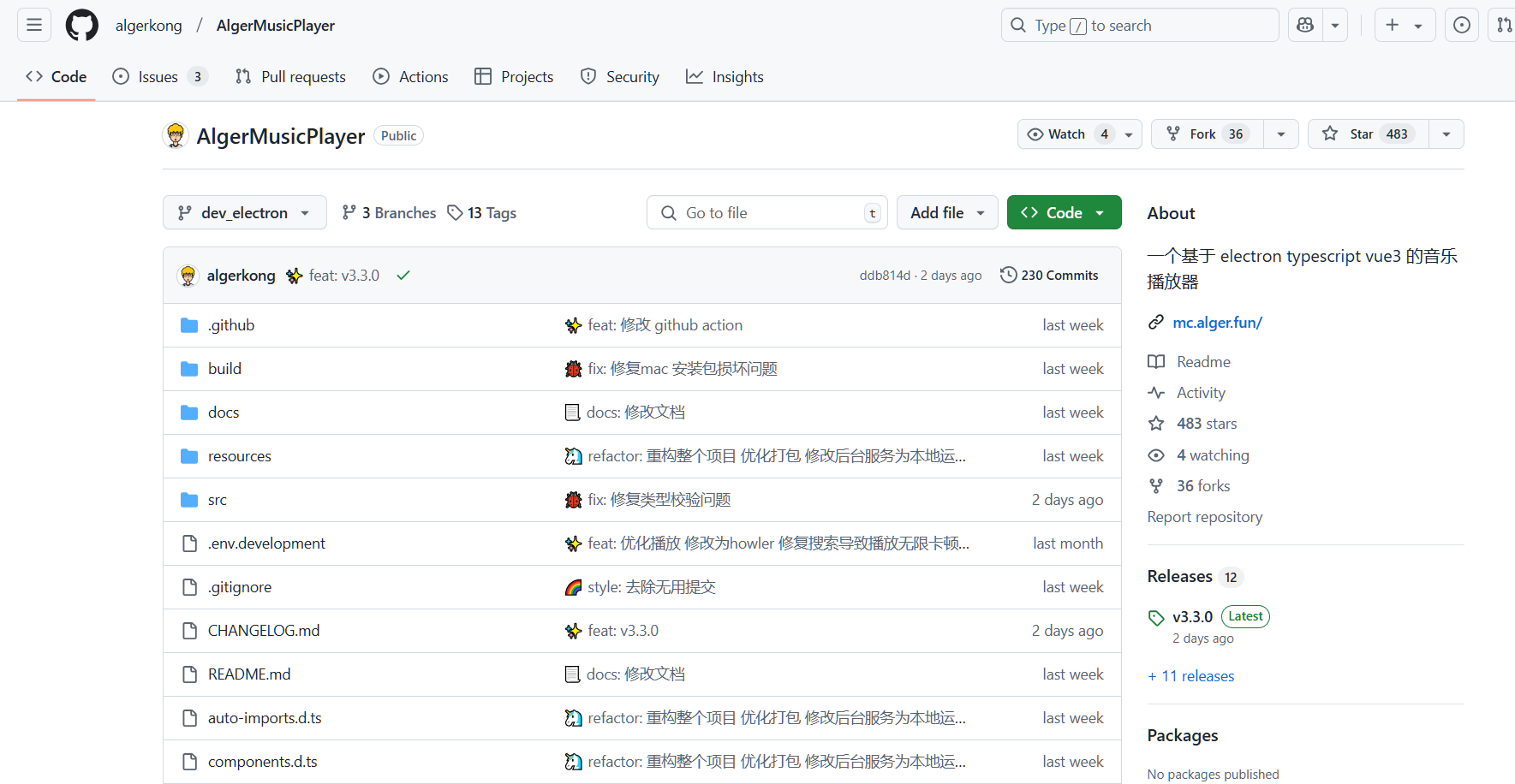Click the README.md file icon
Screen dimensions: 1515x784
pos(189,674)
